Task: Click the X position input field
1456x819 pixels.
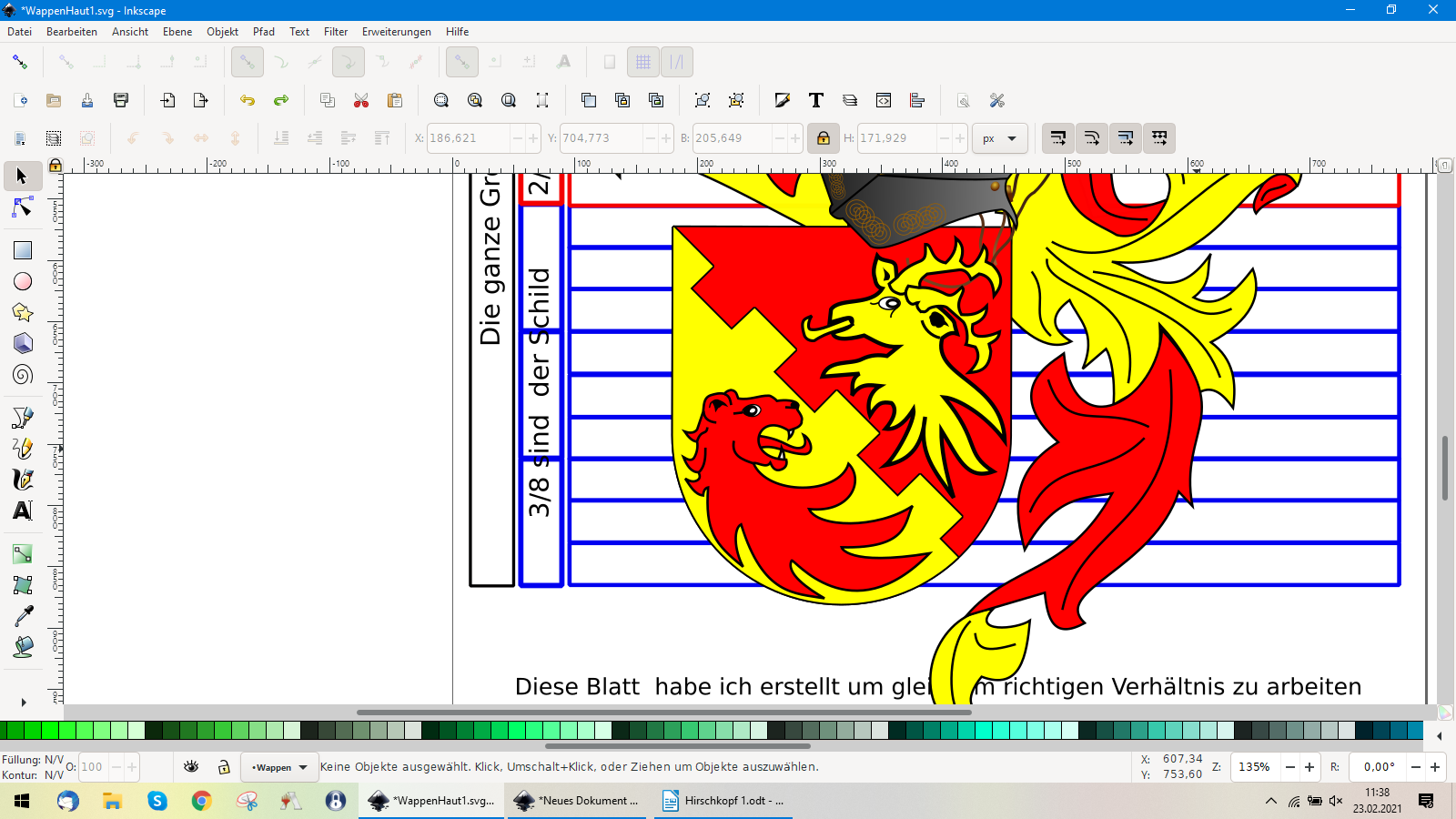Action: pos(468,138)
